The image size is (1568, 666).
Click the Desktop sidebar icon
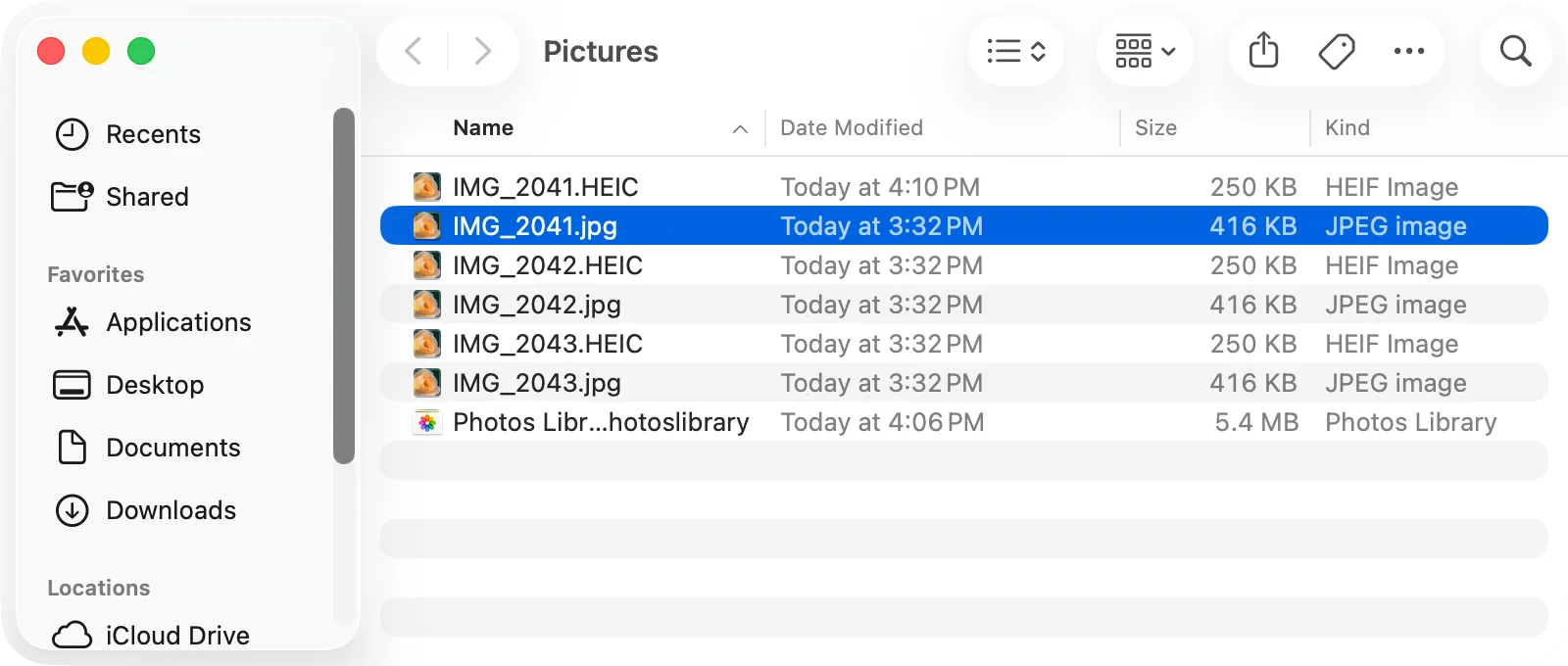click(x=72, y=385)
